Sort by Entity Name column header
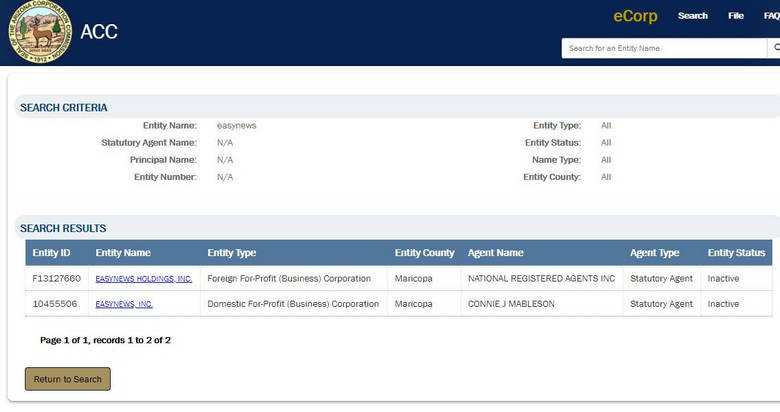Screen dimensions: 780x412 click(123, 253)
